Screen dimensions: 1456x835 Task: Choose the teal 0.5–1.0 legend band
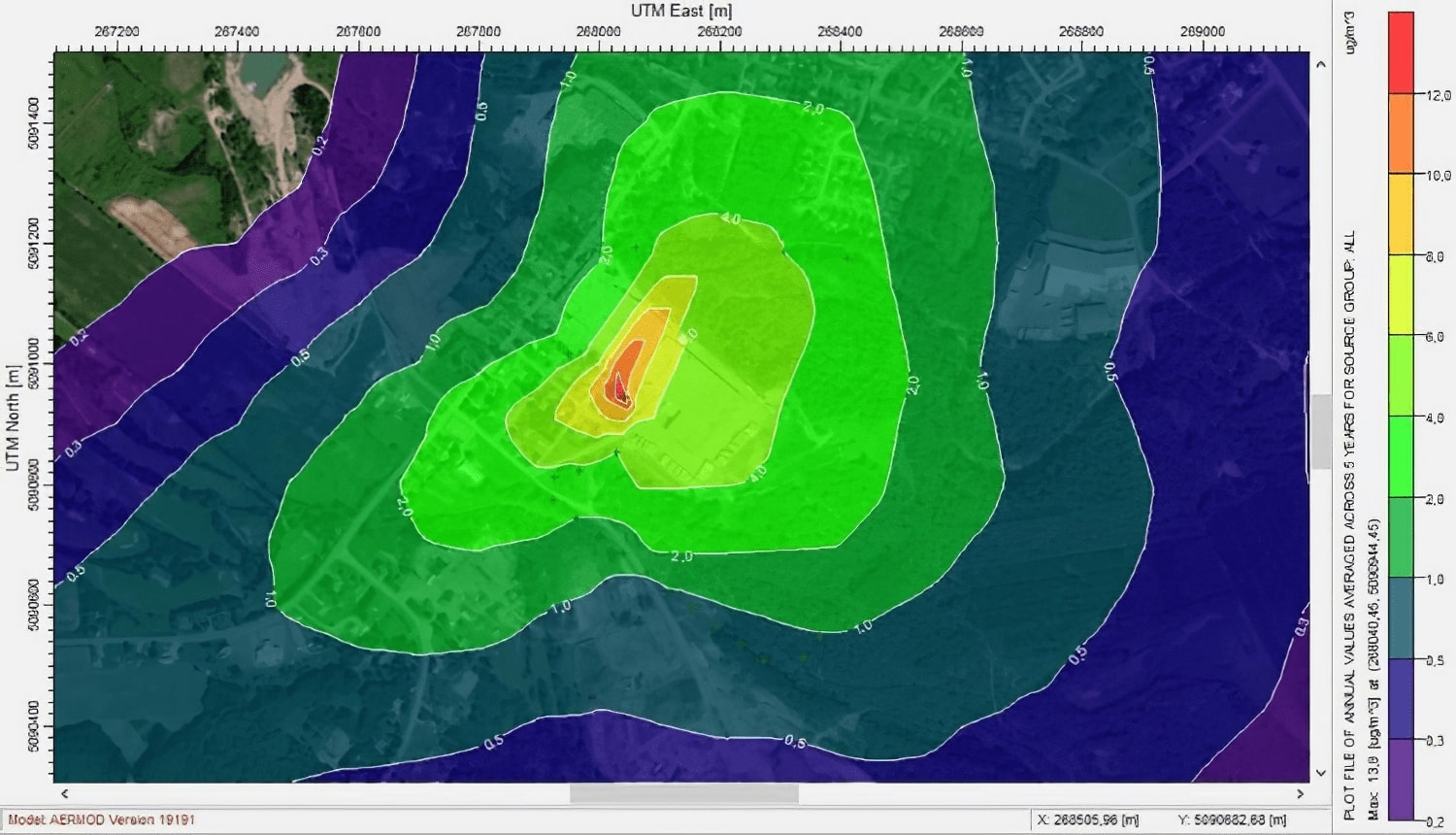(x=1401, y=618)
